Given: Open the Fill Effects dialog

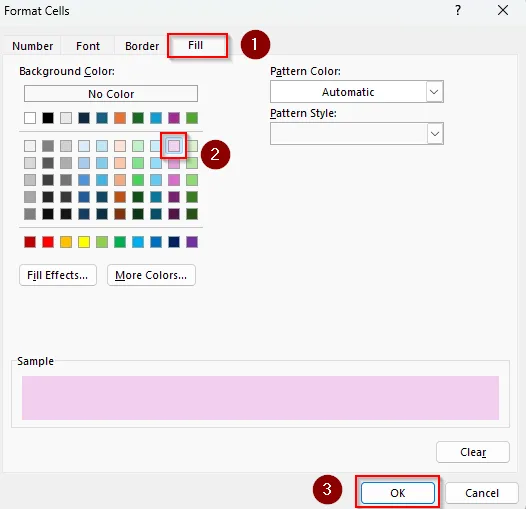Looking at the screenshot, I should 58,275.
